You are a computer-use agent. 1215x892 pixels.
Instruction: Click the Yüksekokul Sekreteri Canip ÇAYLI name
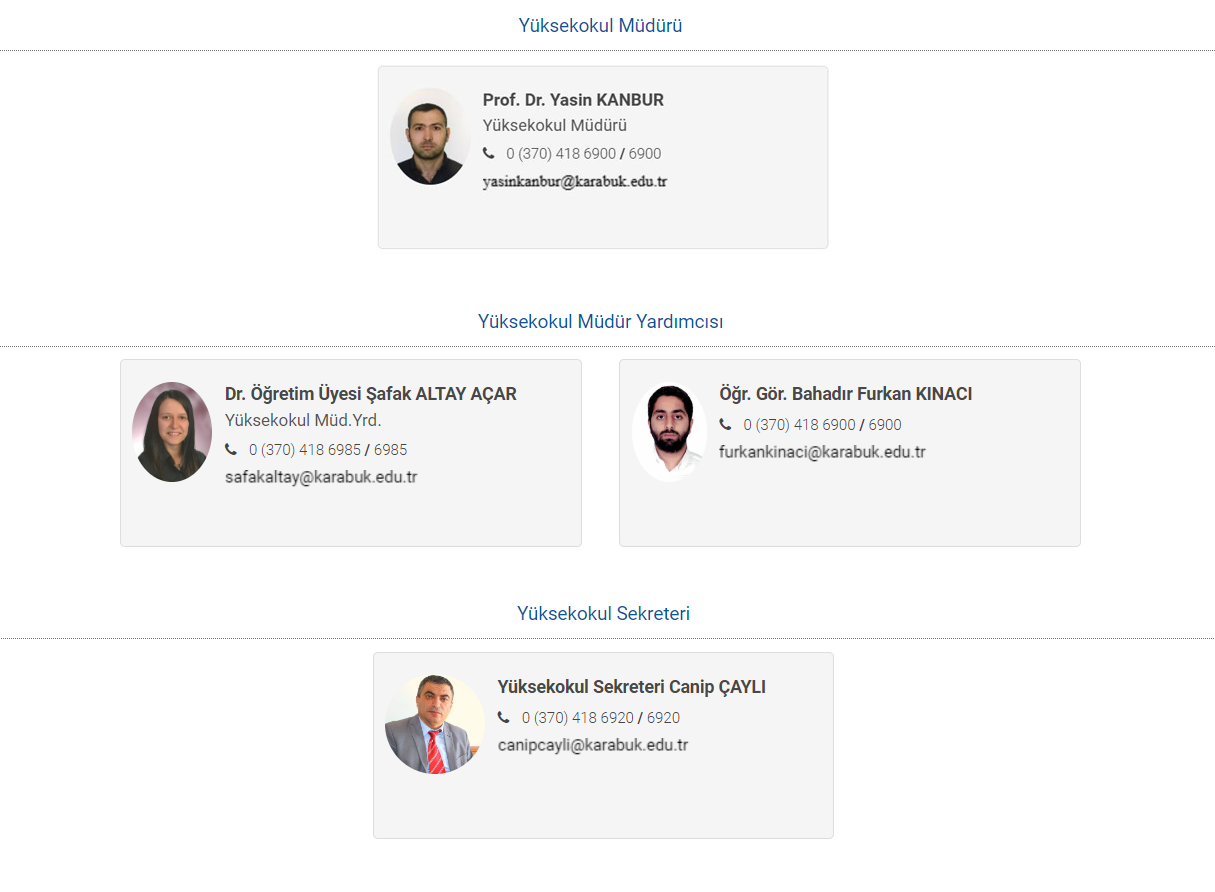[x=631, y=687]
